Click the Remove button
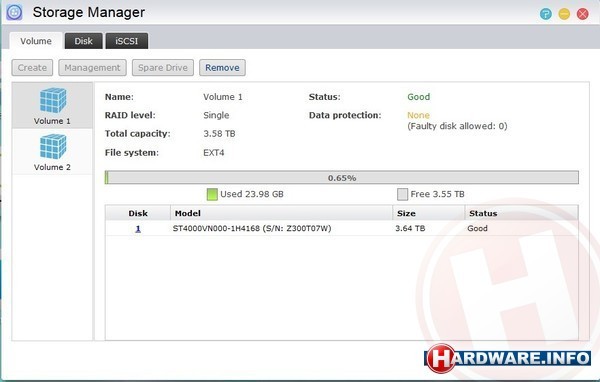The height and width of the screenshot is (382, 600). pos(222,68)
